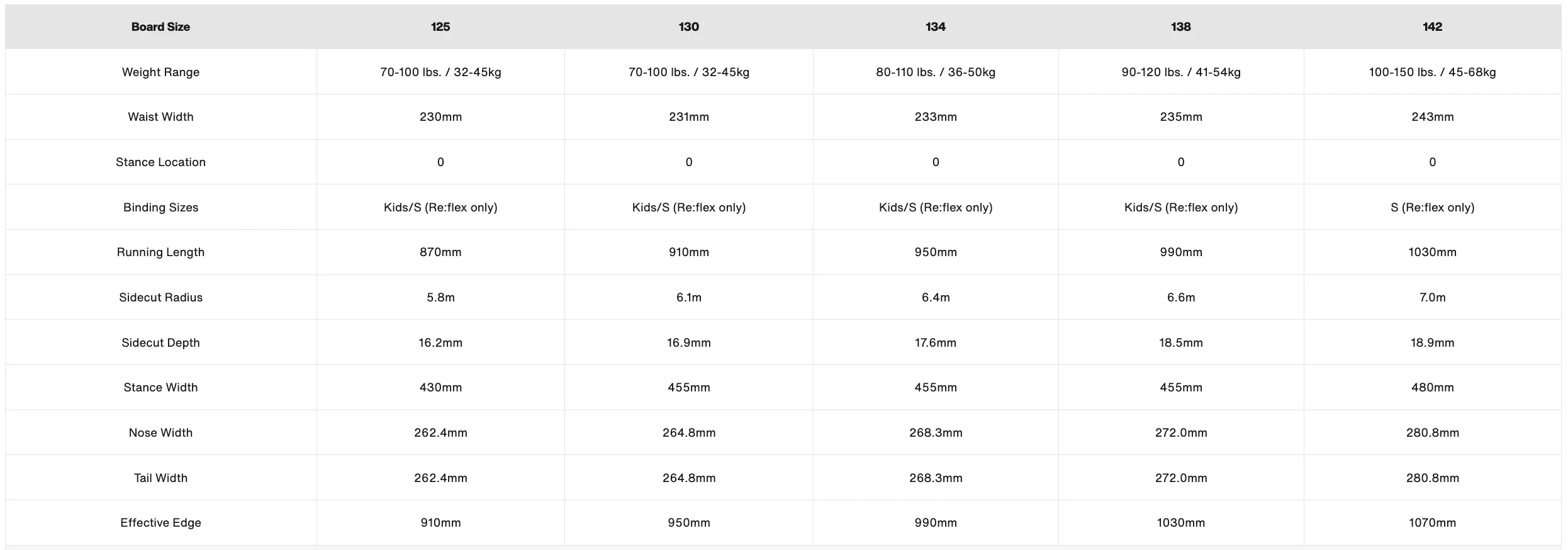The height and width of the screenshot is (550, 1568).
Task: Select the 138 board size header
Action: click(1181, 26)
